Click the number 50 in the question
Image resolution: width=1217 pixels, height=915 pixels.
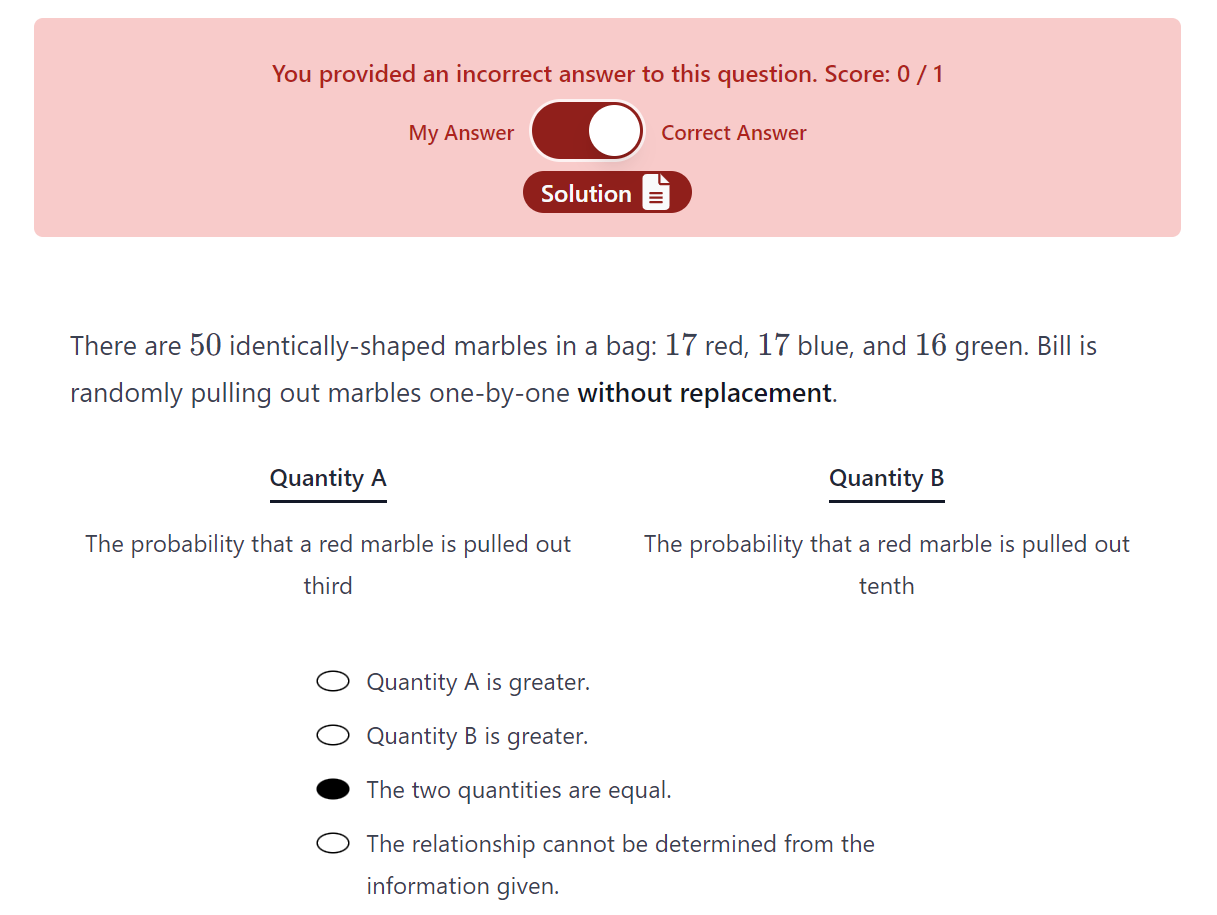click(205, 346)
